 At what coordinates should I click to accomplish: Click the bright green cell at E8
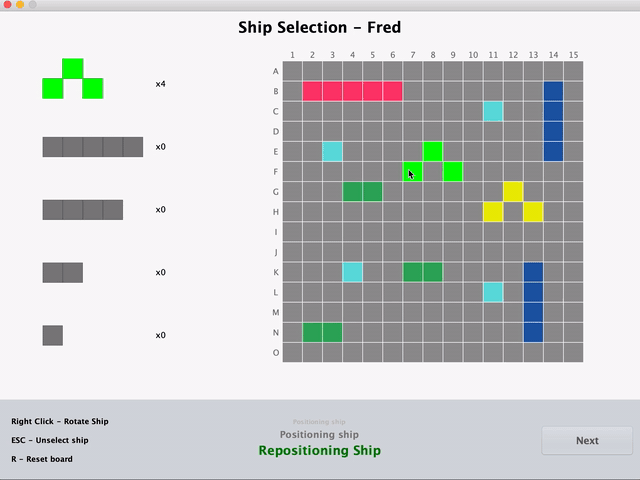[433, 151]
